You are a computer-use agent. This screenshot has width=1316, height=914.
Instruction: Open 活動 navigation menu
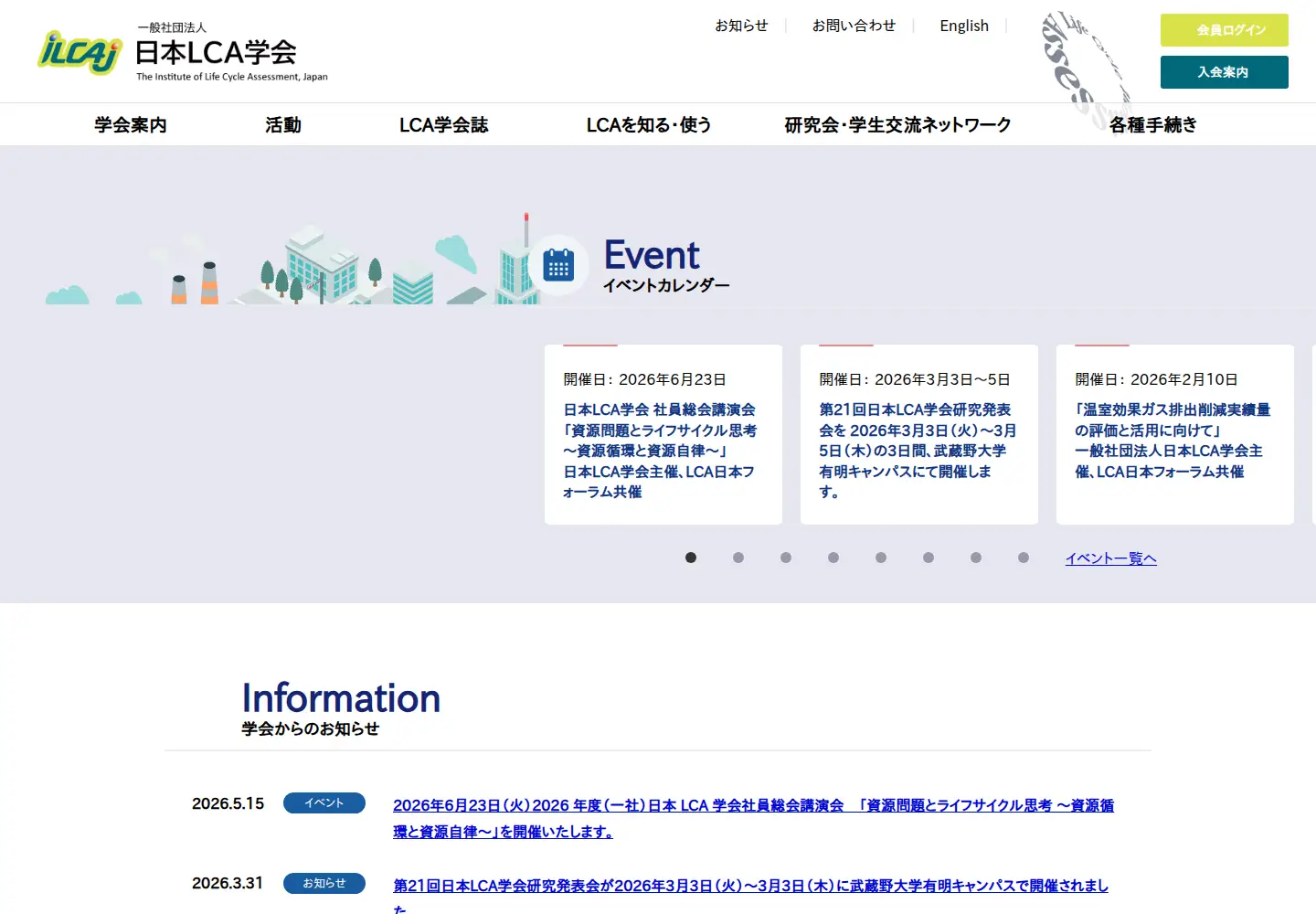[283, 125]
